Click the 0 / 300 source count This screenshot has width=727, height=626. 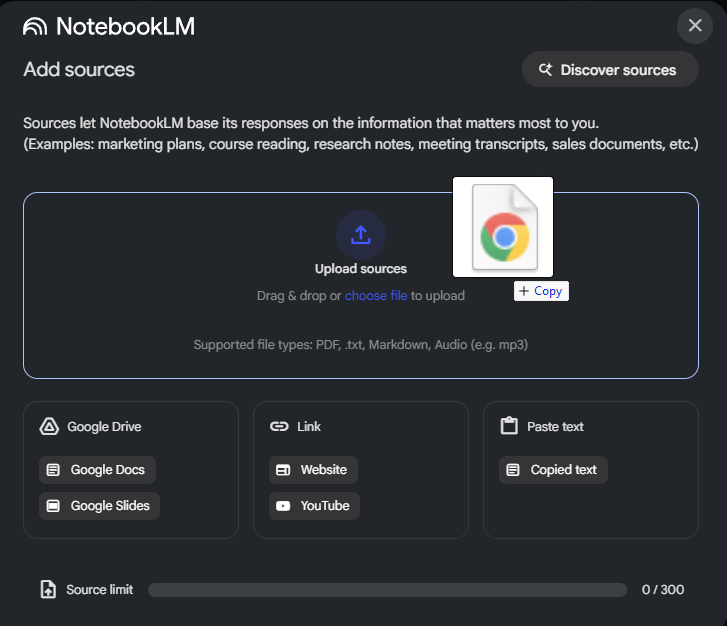(663, 589)
